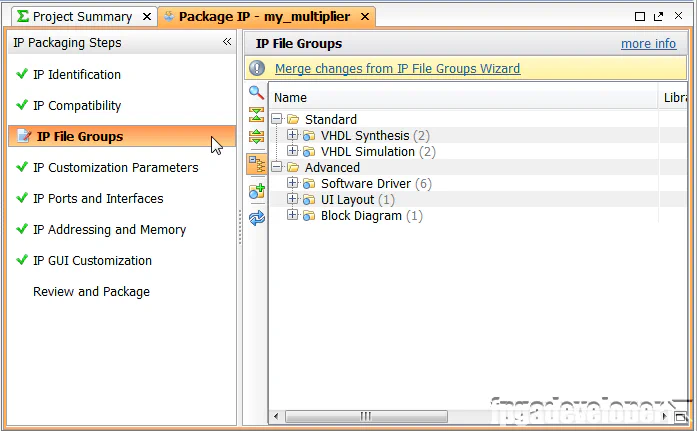Open the IP Identification step

pos(77,74)
